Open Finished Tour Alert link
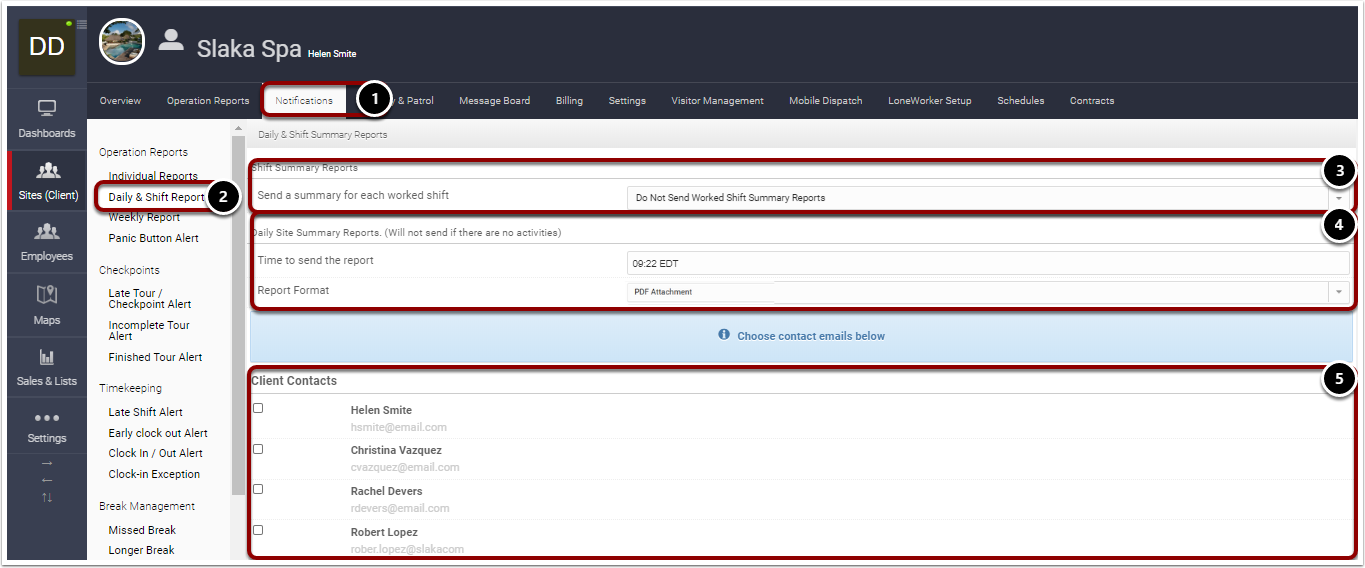 (155, 357)
